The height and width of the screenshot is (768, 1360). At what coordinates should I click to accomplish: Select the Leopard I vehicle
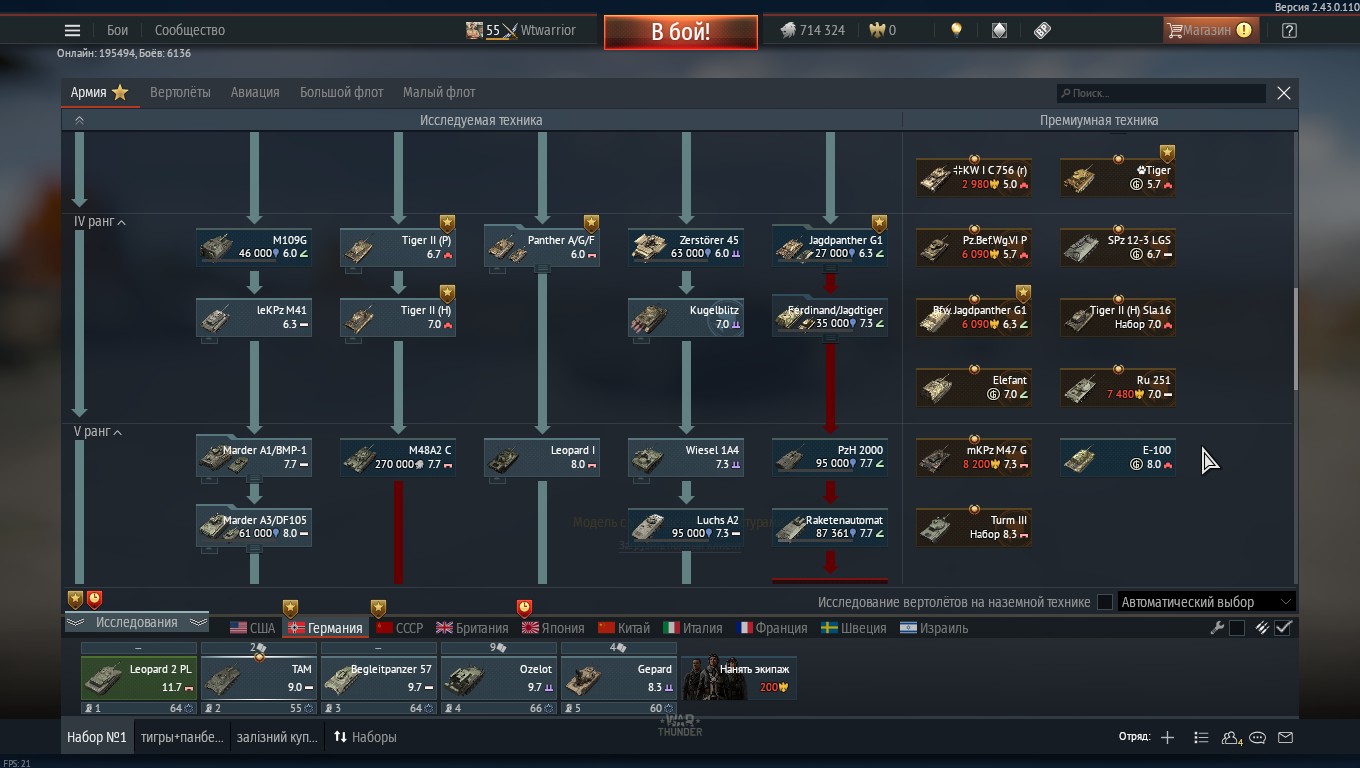click(x=542, y=457)
